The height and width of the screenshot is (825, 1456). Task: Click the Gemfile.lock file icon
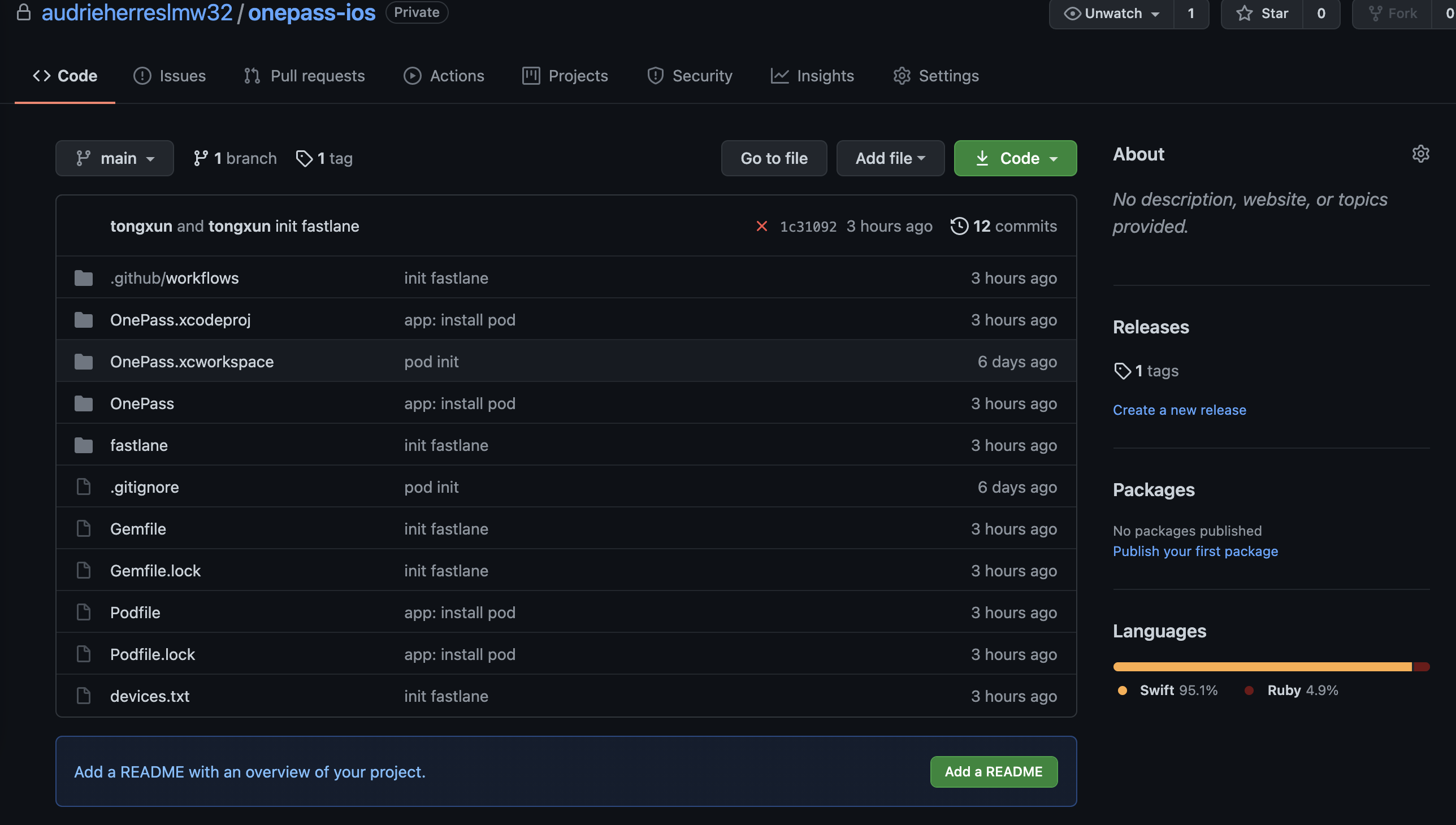coord(84,571)
